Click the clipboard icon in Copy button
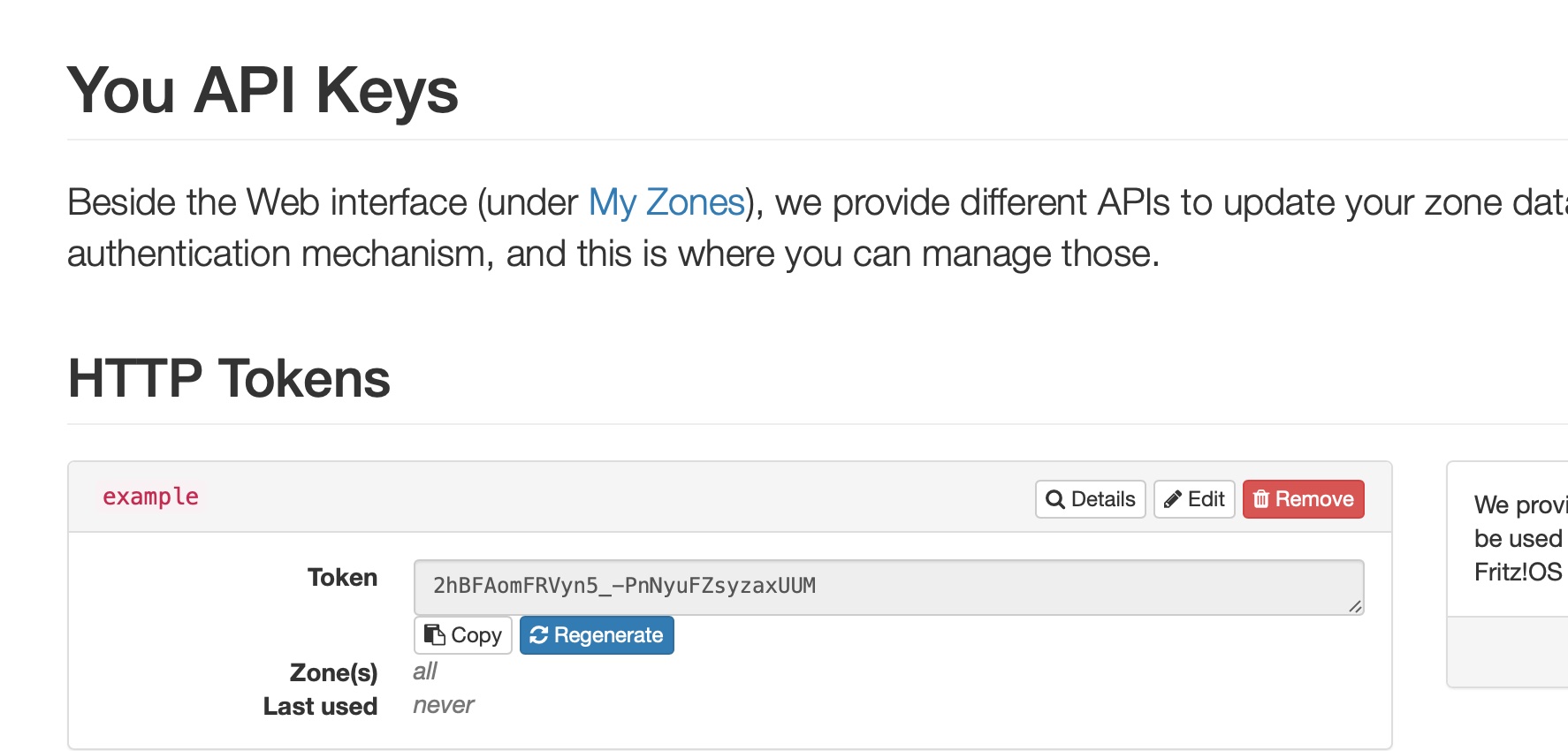The height and width of the screenshot is (751, 1568). pyautogui.click(x=434, y=635)
